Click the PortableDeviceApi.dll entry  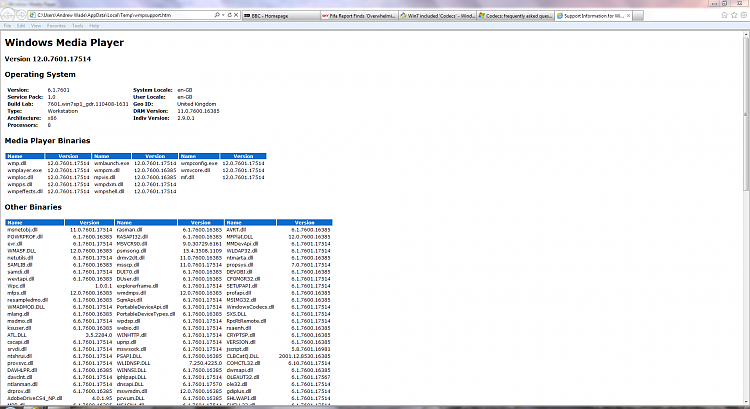[x=143, y=307]
